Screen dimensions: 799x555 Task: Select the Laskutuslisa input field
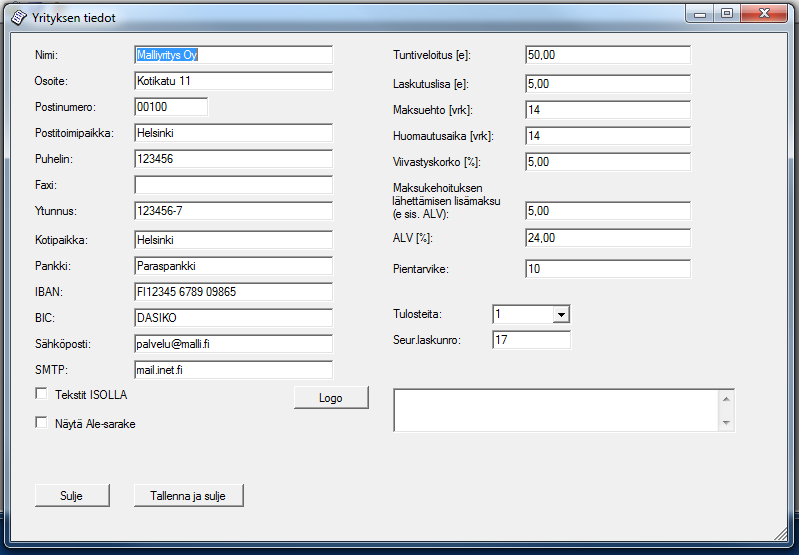608,84
